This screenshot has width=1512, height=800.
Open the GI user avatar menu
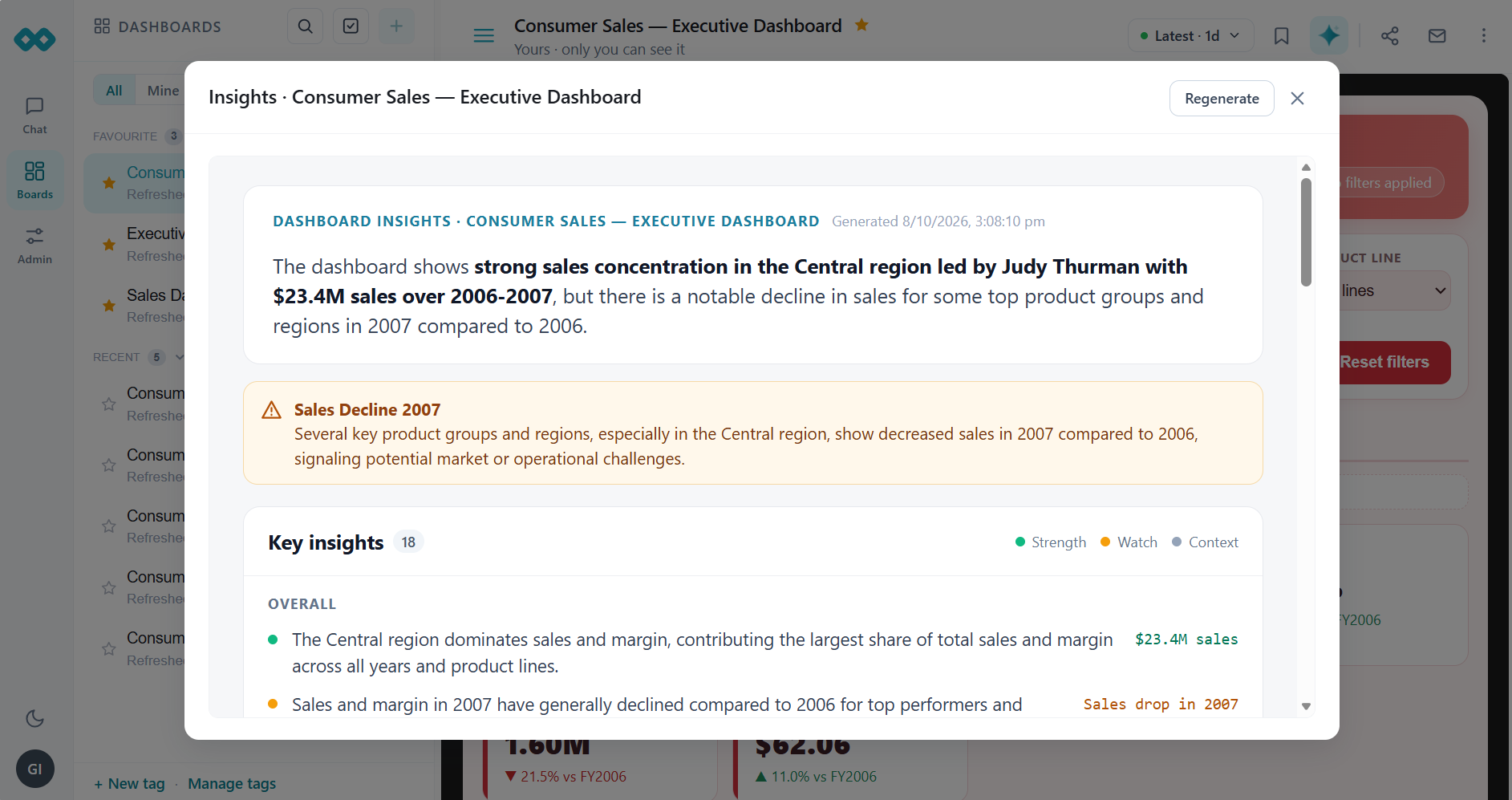[x=34, y=769]
